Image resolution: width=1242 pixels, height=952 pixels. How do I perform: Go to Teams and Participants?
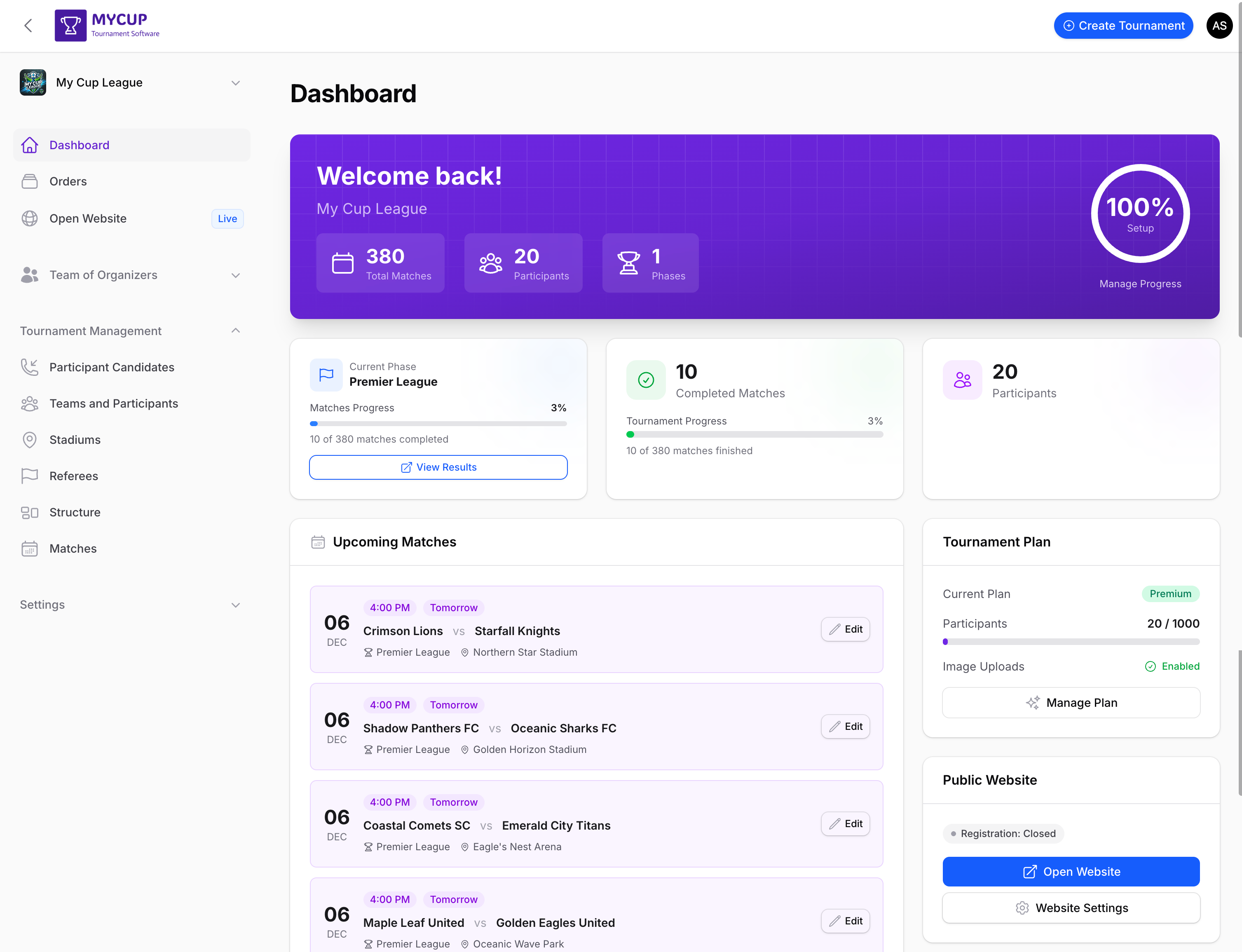pyautogui.click(x=113, y=403)
